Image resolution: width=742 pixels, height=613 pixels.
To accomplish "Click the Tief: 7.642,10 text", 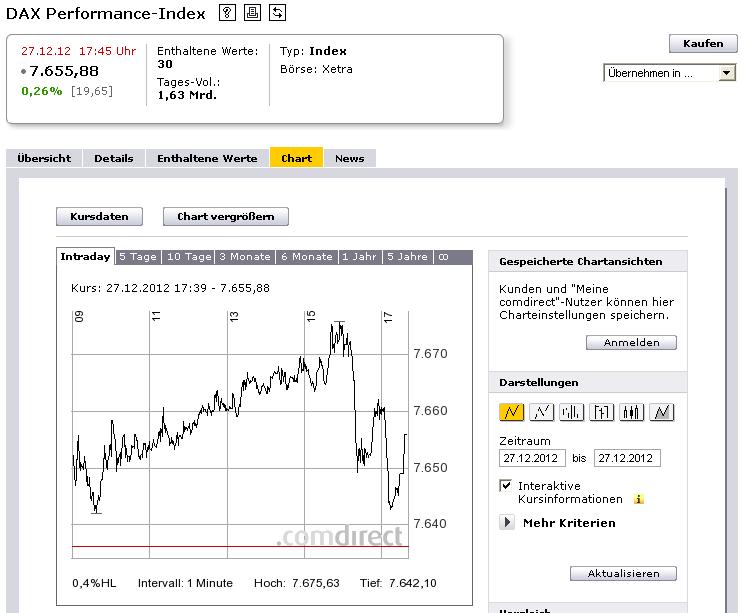I will 398,583.
